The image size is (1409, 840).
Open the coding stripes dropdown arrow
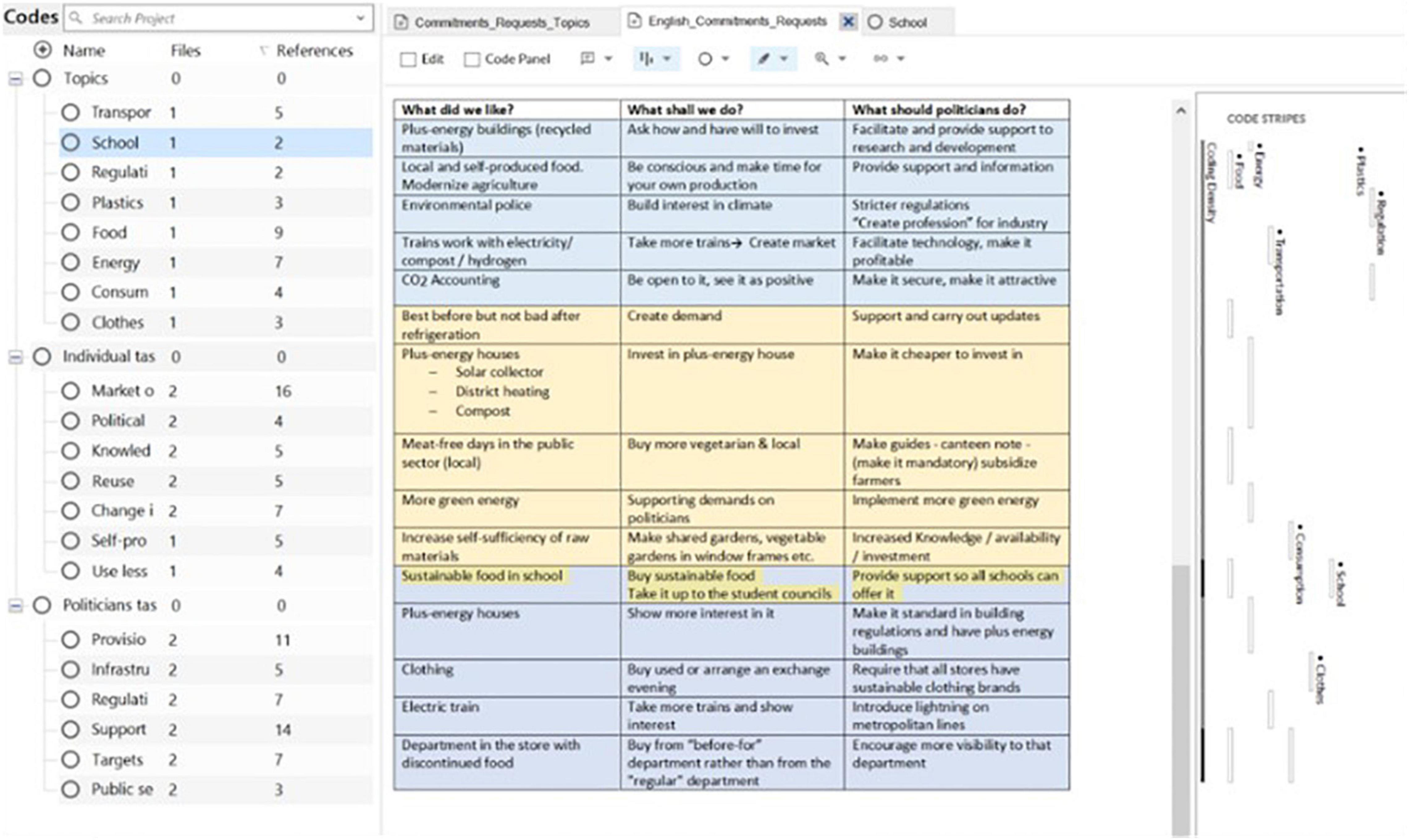click(x=667, y=58)
